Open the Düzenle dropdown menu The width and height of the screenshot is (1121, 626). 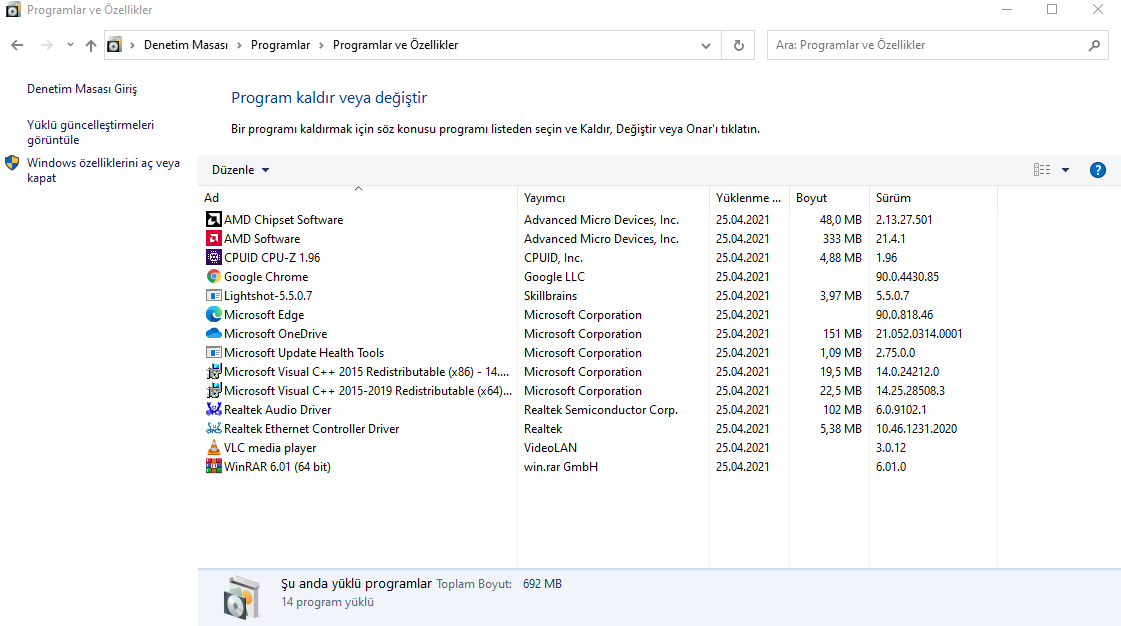[x=240, y=170]
